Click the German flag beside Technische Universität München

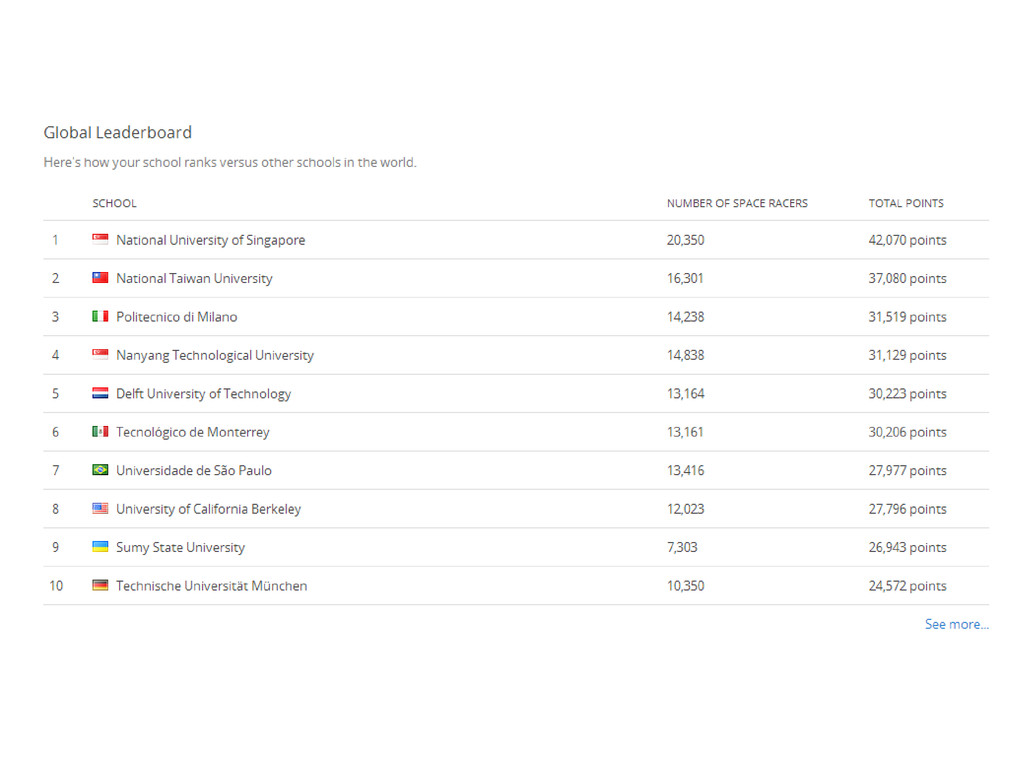[100, 585]
